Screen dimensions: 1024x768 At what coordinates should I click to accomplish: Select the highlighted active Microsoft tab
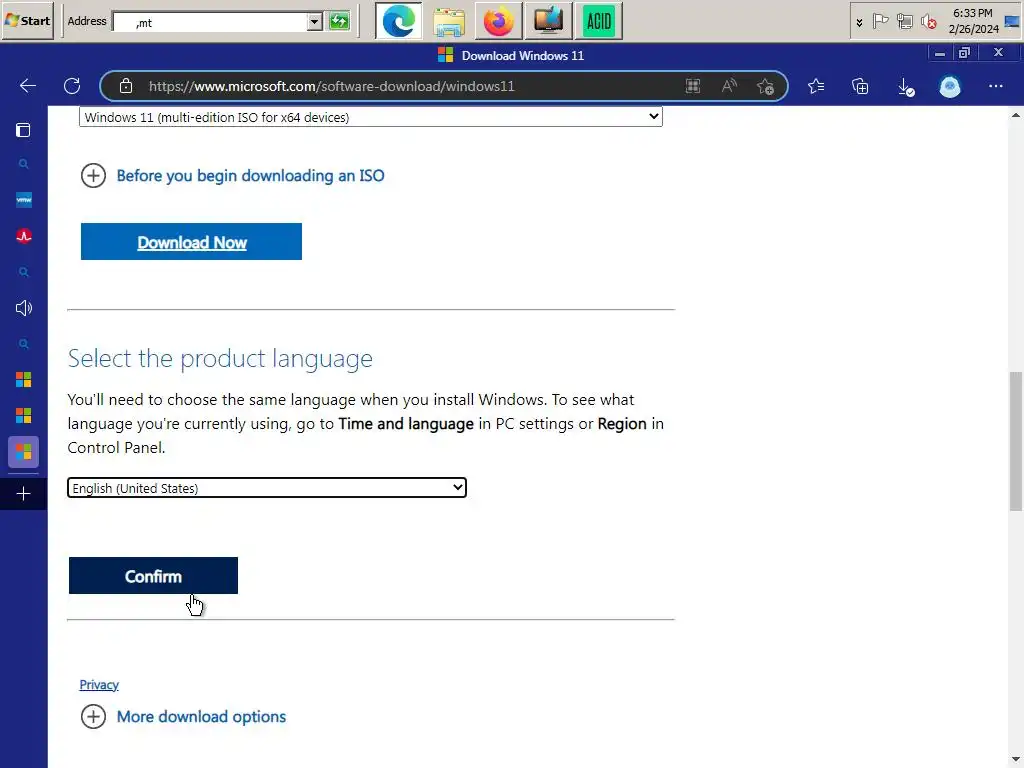24,452
